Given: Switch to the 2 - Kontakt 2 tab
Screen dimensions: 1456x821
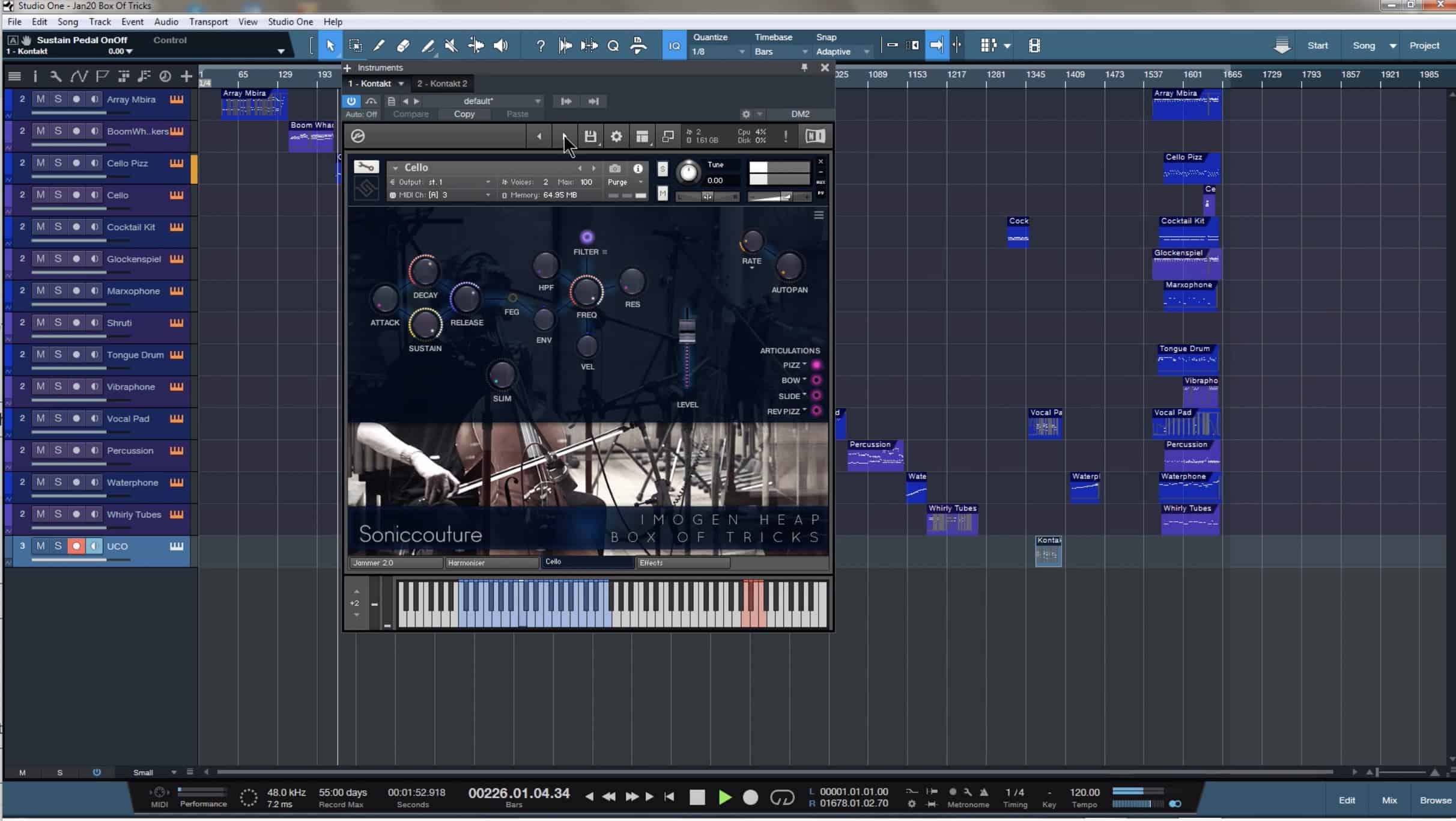Looking at the screenshot, I should pos(442,84).
